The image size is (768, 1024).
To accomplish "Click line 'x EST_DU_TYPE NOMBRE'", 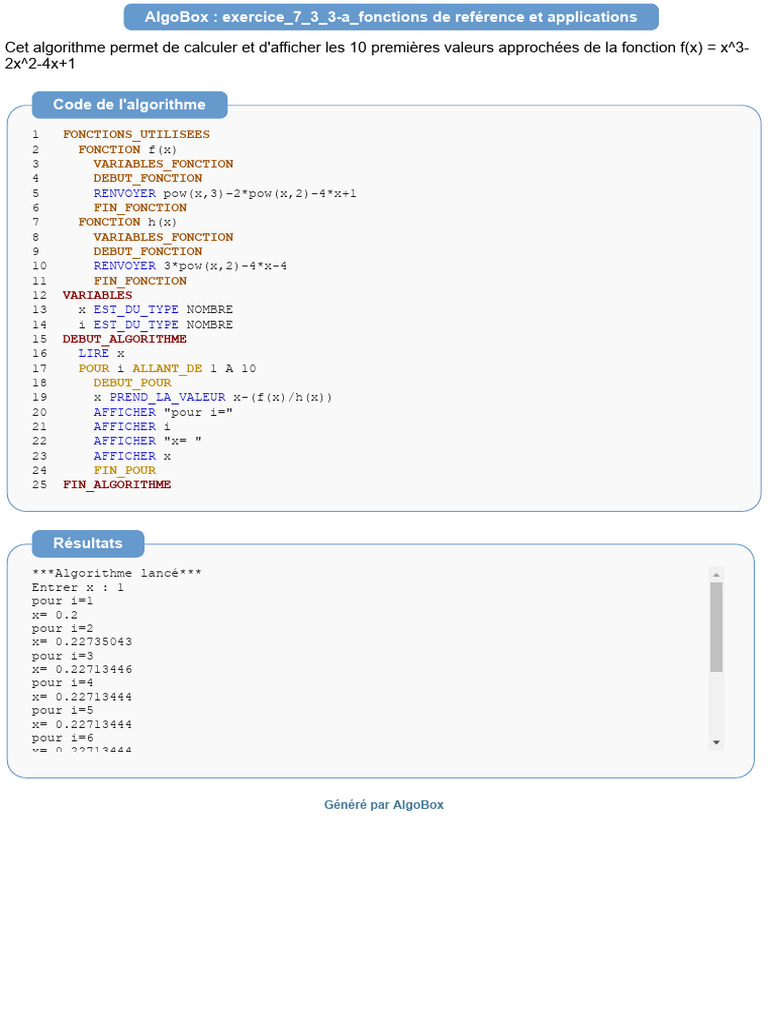I will 155,310.
